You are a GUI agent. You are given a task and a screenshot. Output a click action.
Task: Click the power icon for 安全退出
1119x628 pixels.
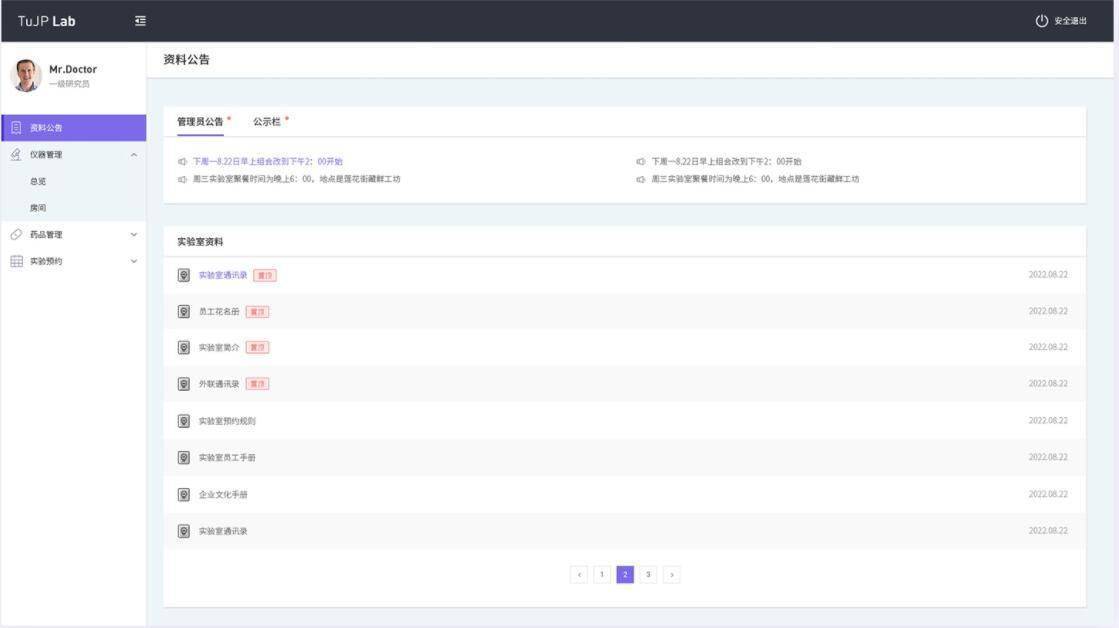click(x=1041, y=21)
